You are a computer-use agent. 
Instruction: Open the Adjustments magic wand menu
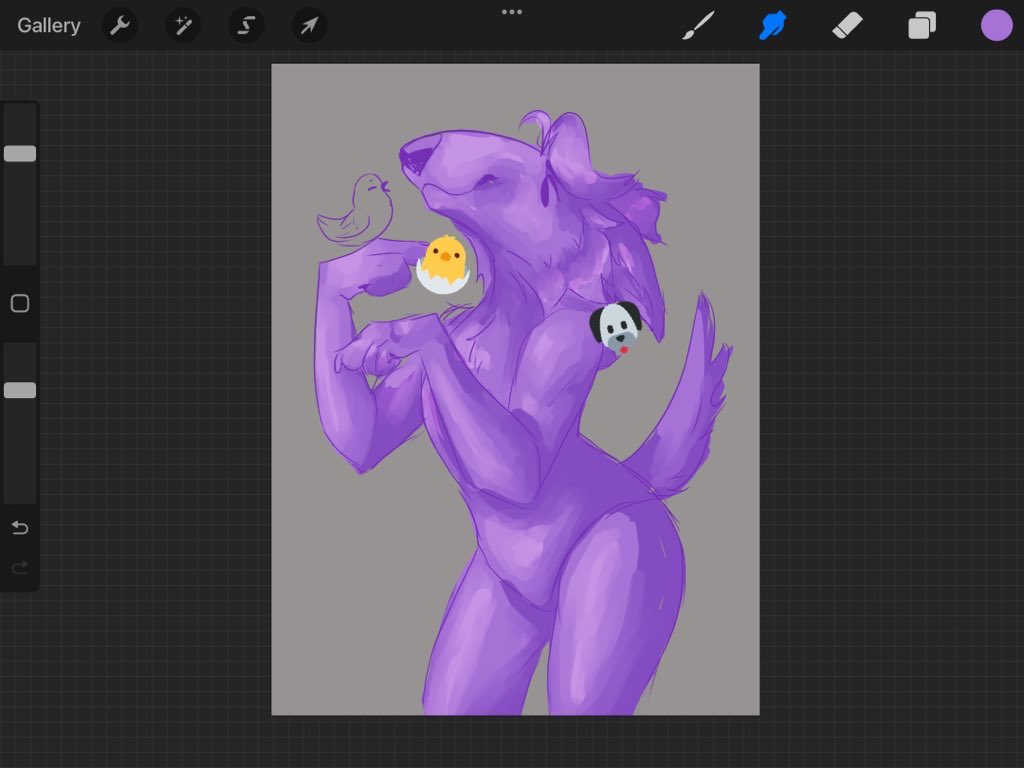tap(183, 25)
